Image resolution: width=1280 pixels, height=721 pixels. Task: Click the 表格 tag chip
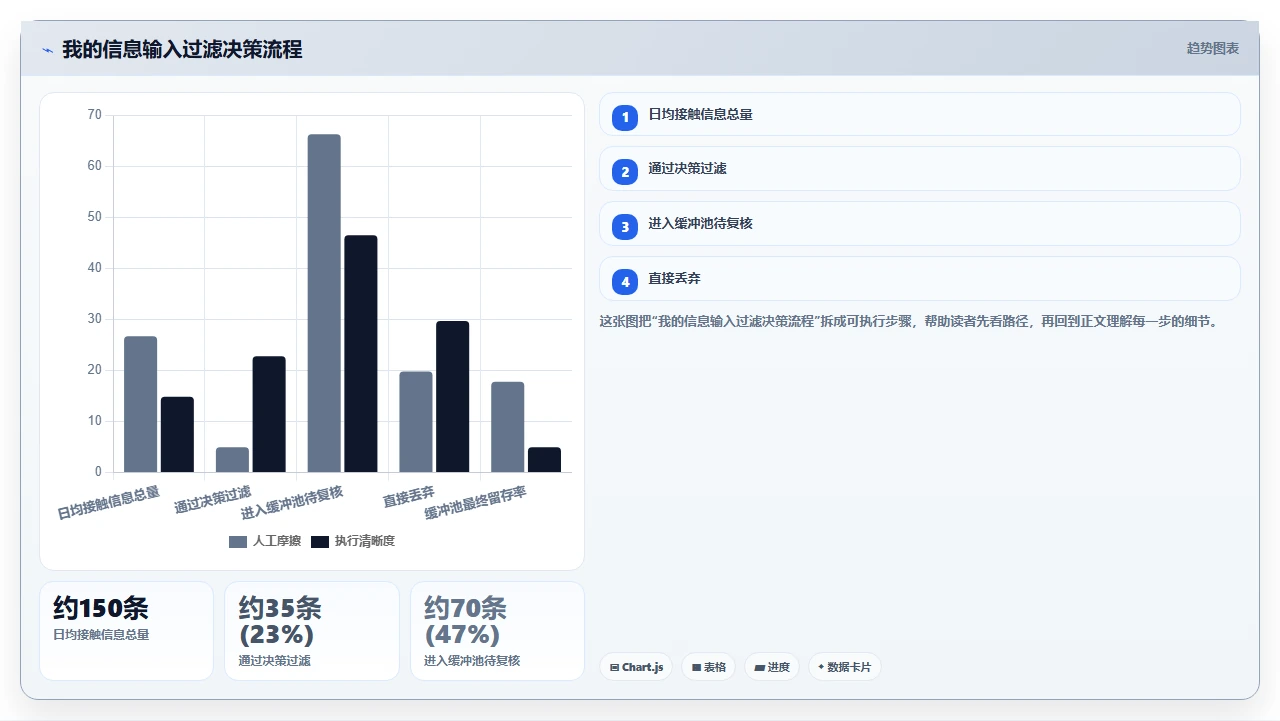pyautogui.click(x=709, y=667)
